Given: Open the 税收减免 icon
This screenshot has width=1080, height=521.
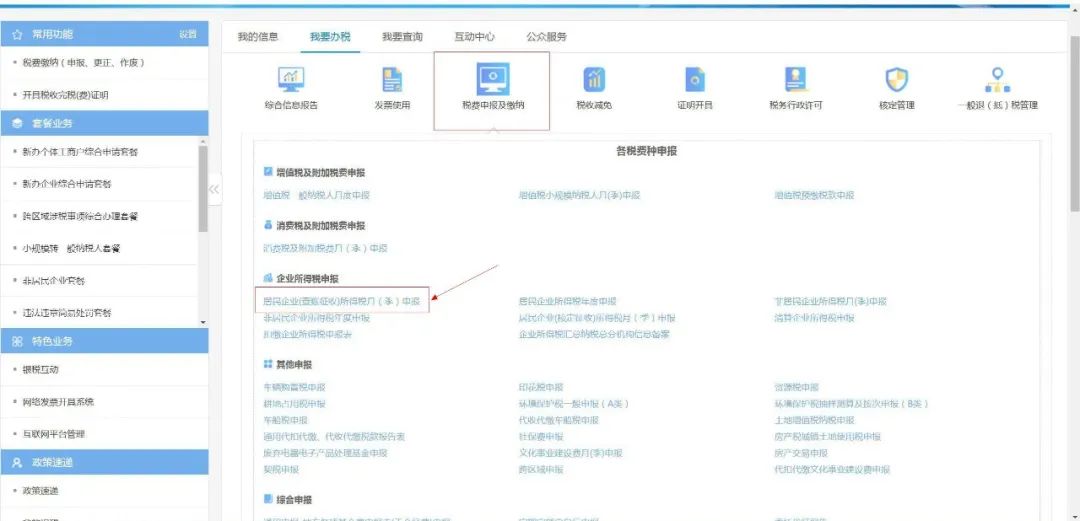Looking at the screenshot, I should 594,80.
